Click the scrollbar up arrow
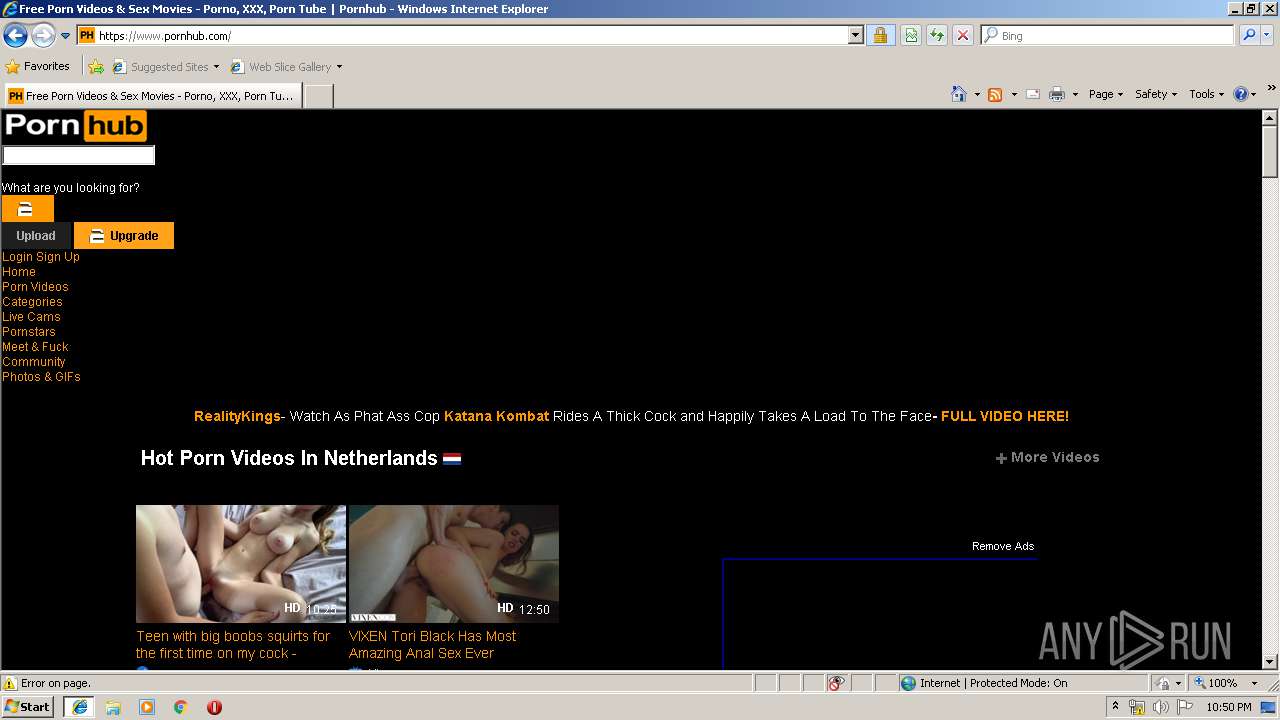 pyautogui.click(x=1270, y=117)
